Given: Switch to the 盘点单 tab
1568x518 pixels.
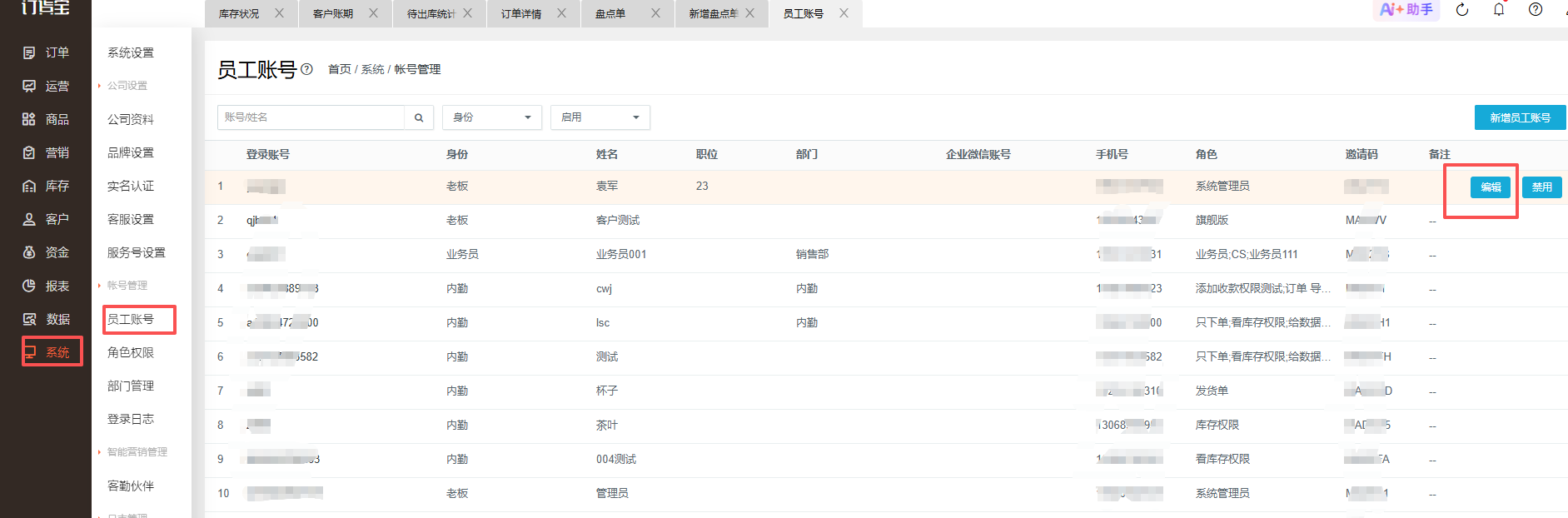Looking at the screenshot, I should (610, 14).
